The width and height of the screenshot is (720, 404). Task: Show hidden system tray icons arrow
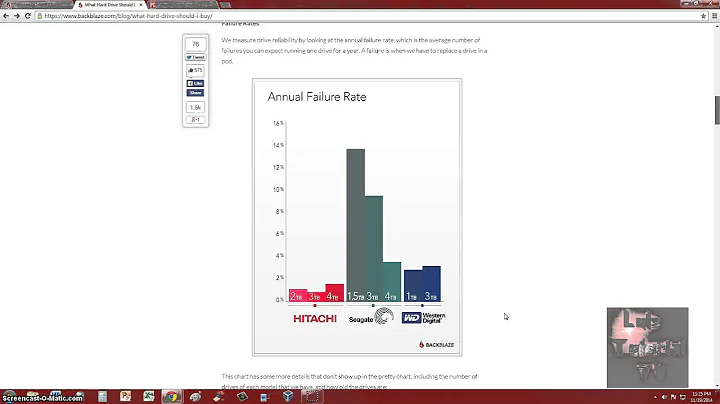[655, 397]
